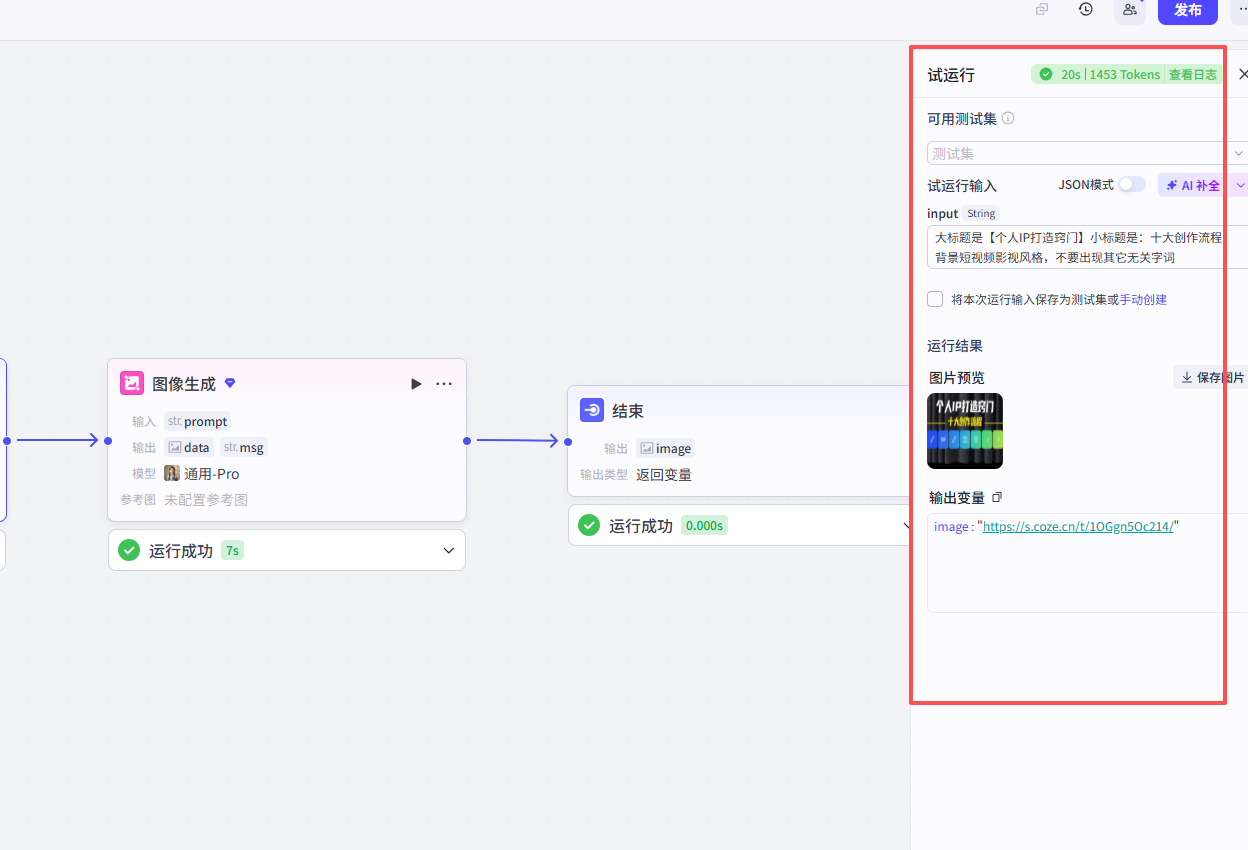Click the 结束 node purple icon
The height and width of the screenshot is (850, 1248).
(592, 410)
